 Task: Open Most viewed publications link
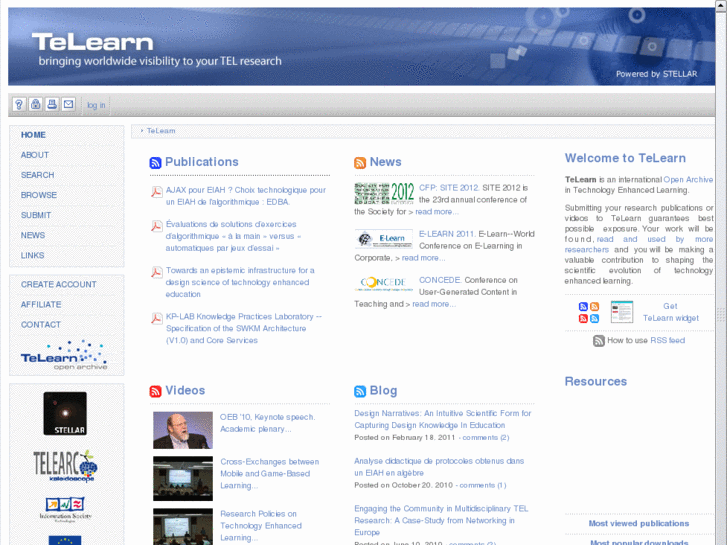point(638,523)
